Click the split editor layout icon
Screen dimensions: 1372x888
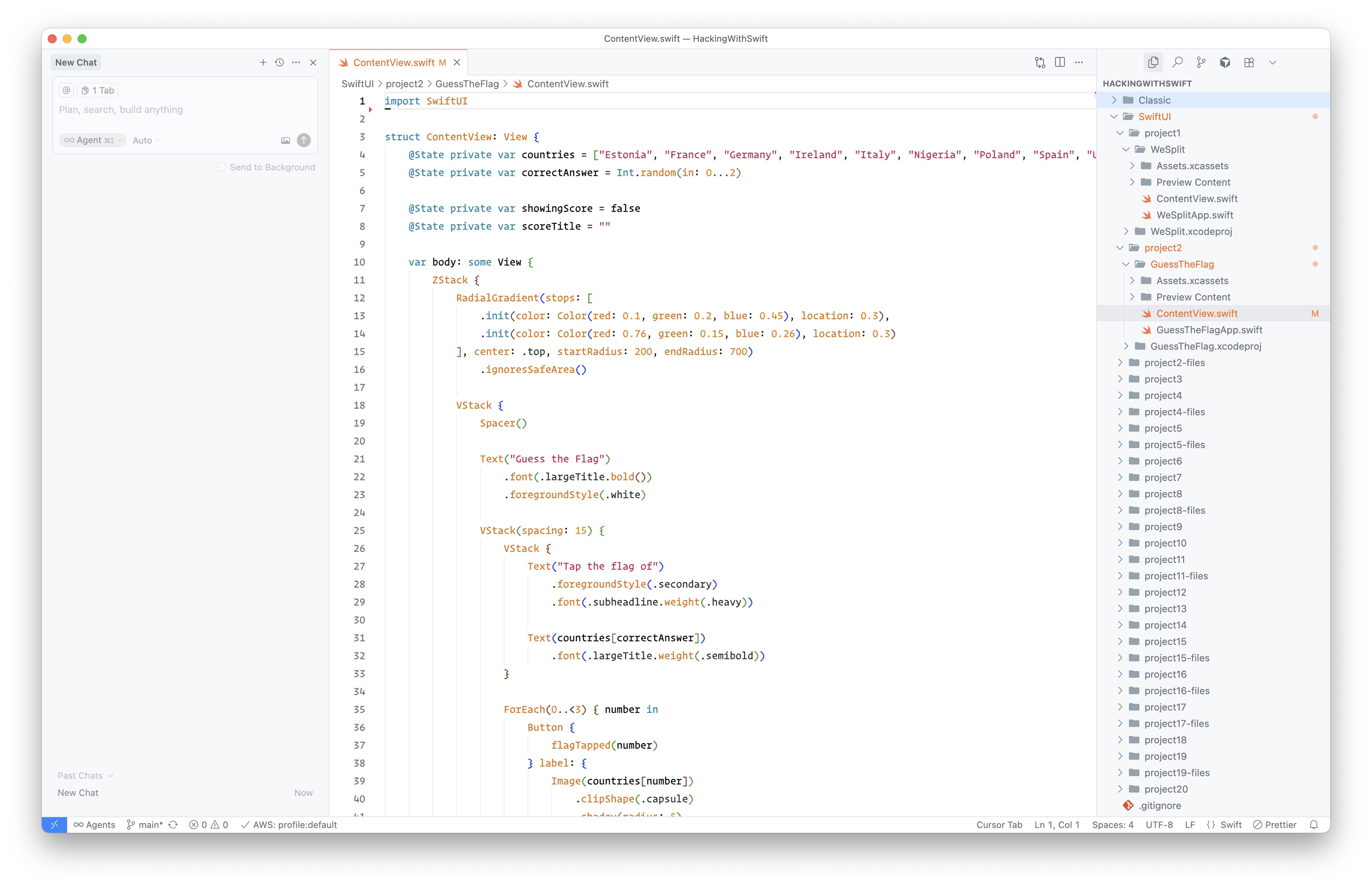[x=1060, y=62]
